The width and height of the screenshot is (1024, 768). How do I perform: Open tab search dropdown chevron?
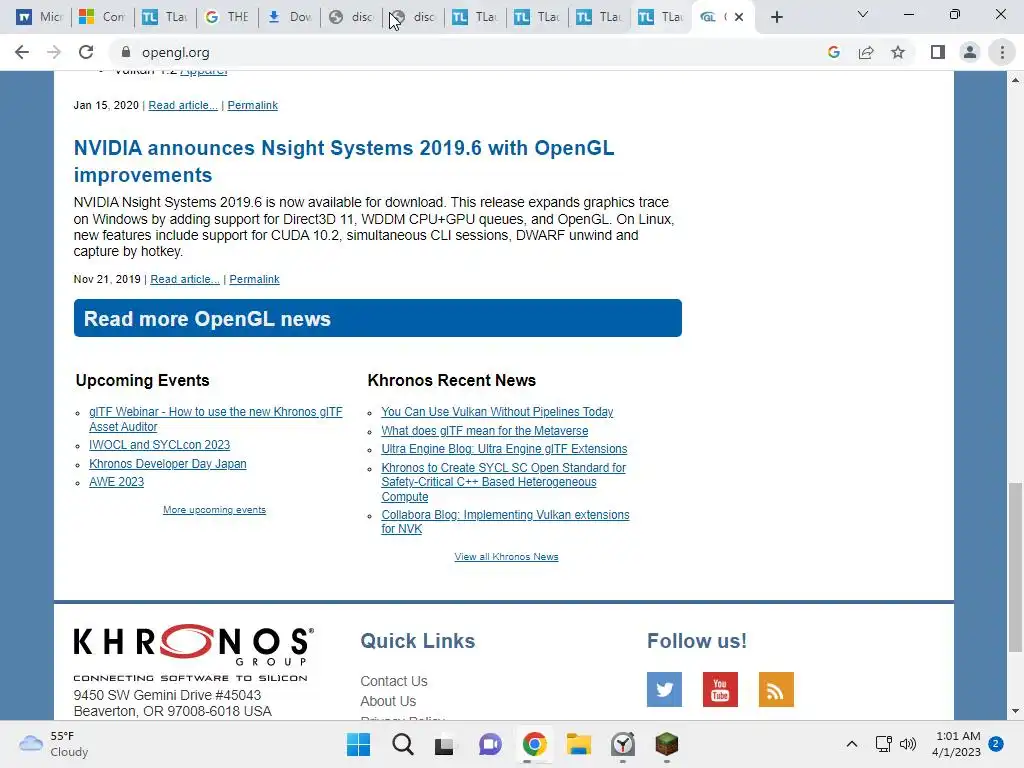pos(863,14)
